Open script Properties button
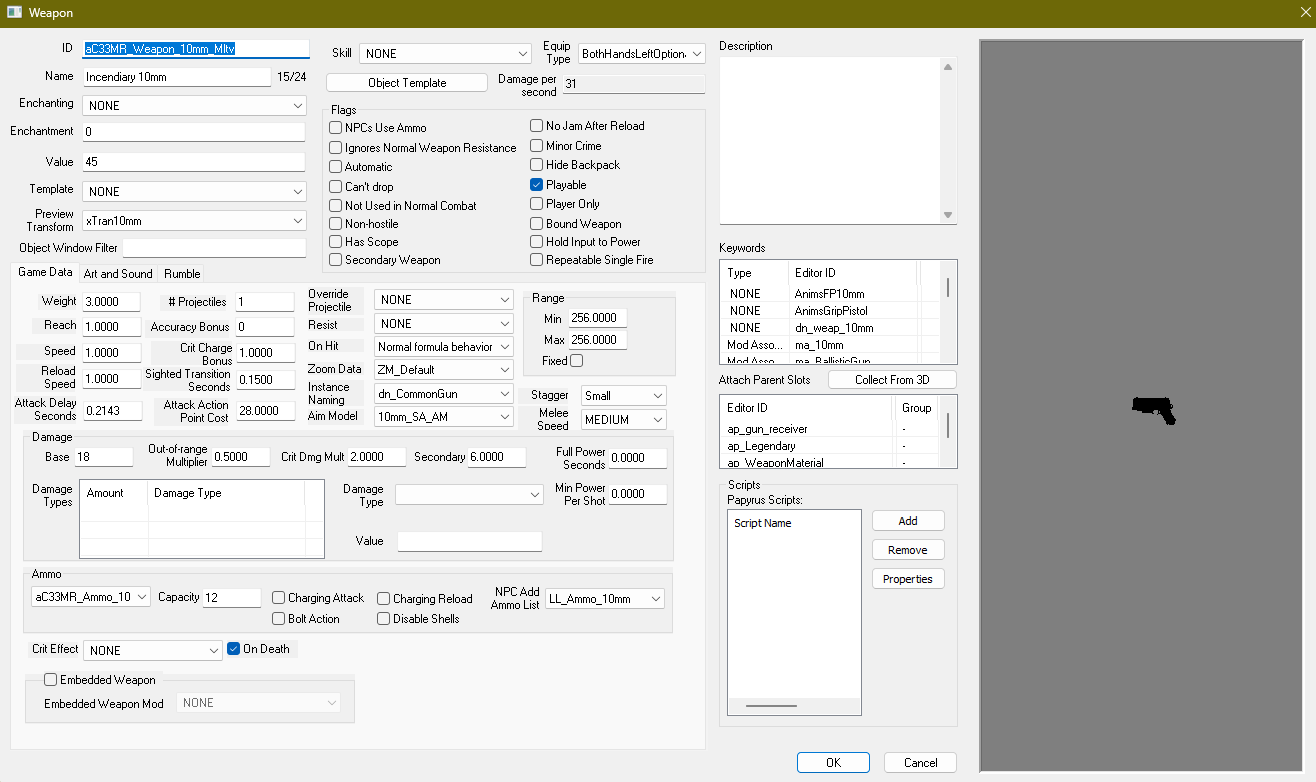Screen dimensions: 1316x782 [908, 579]
